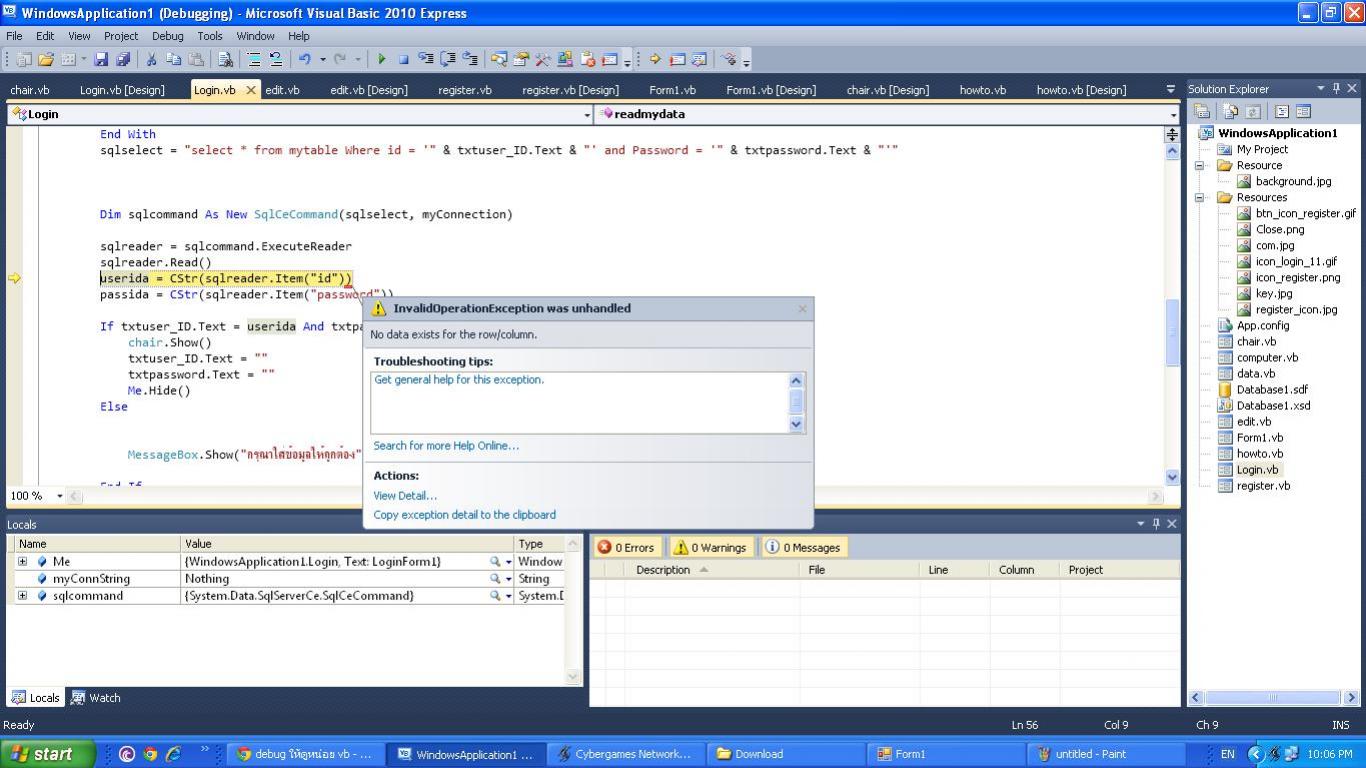Expand the sqlcommand variable in Locals
The width and height of the screenshot is (1366, 768).
click(x=22, y=596)
